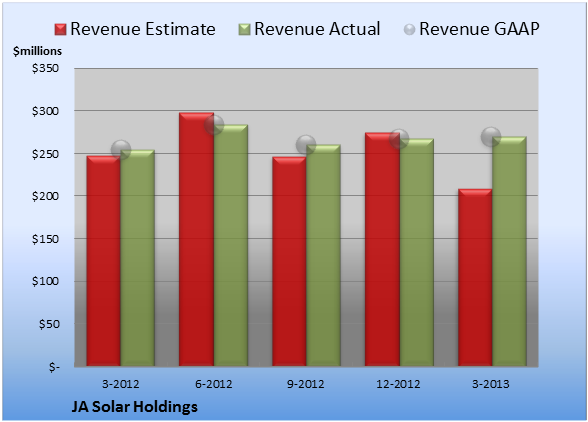Click the green Revenue Actual legend swatch
Viewport: 588px width, 422px height.
point(244,30)
